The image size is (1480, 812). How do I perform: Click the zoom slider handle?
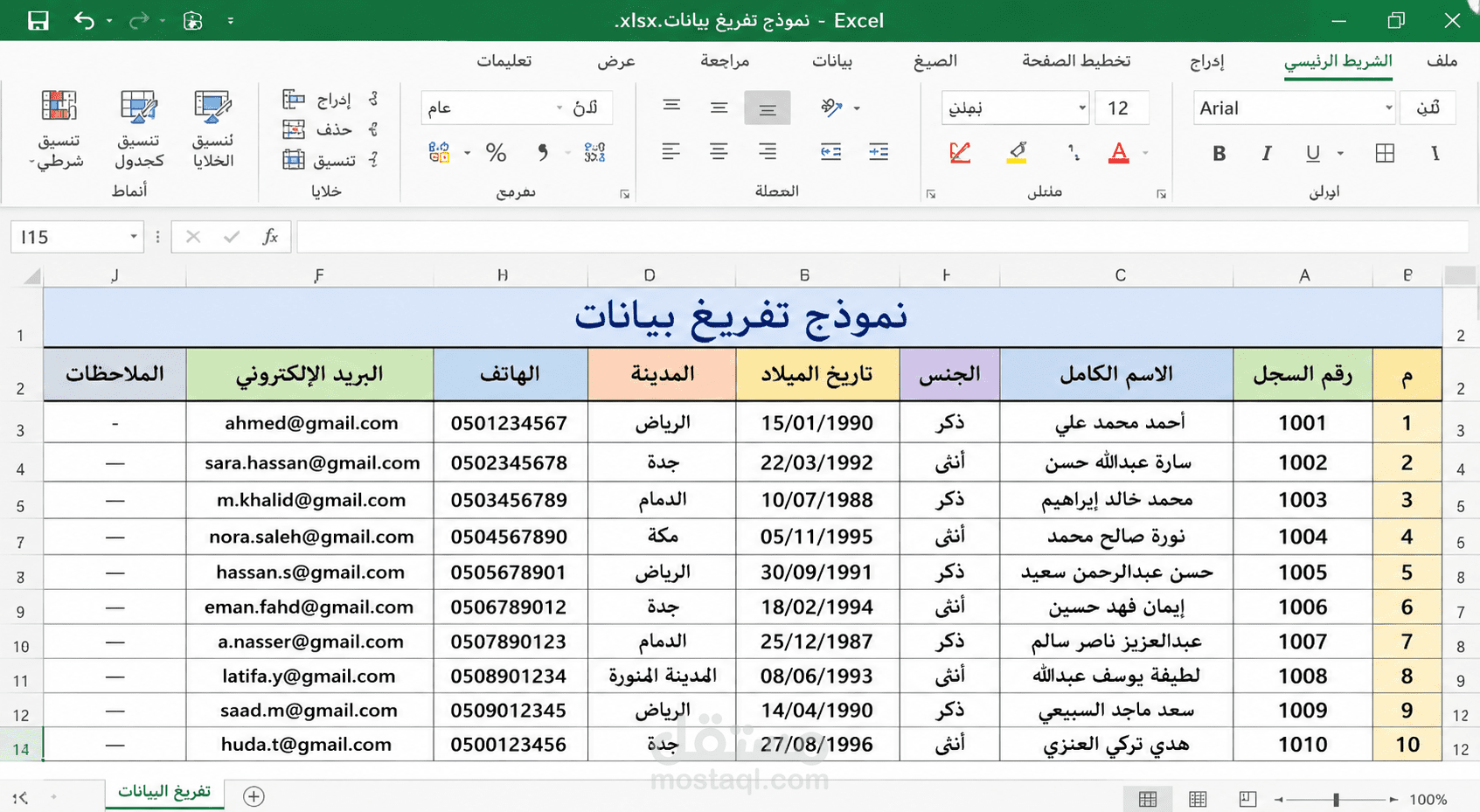tap(1336, 799)
